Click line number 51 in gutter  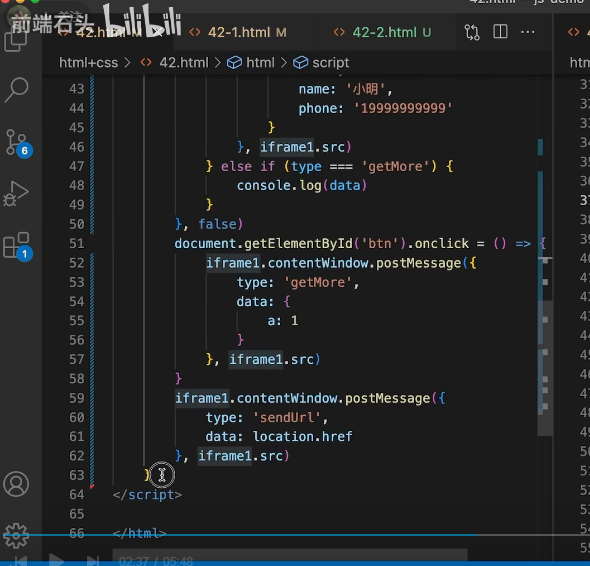77,243
